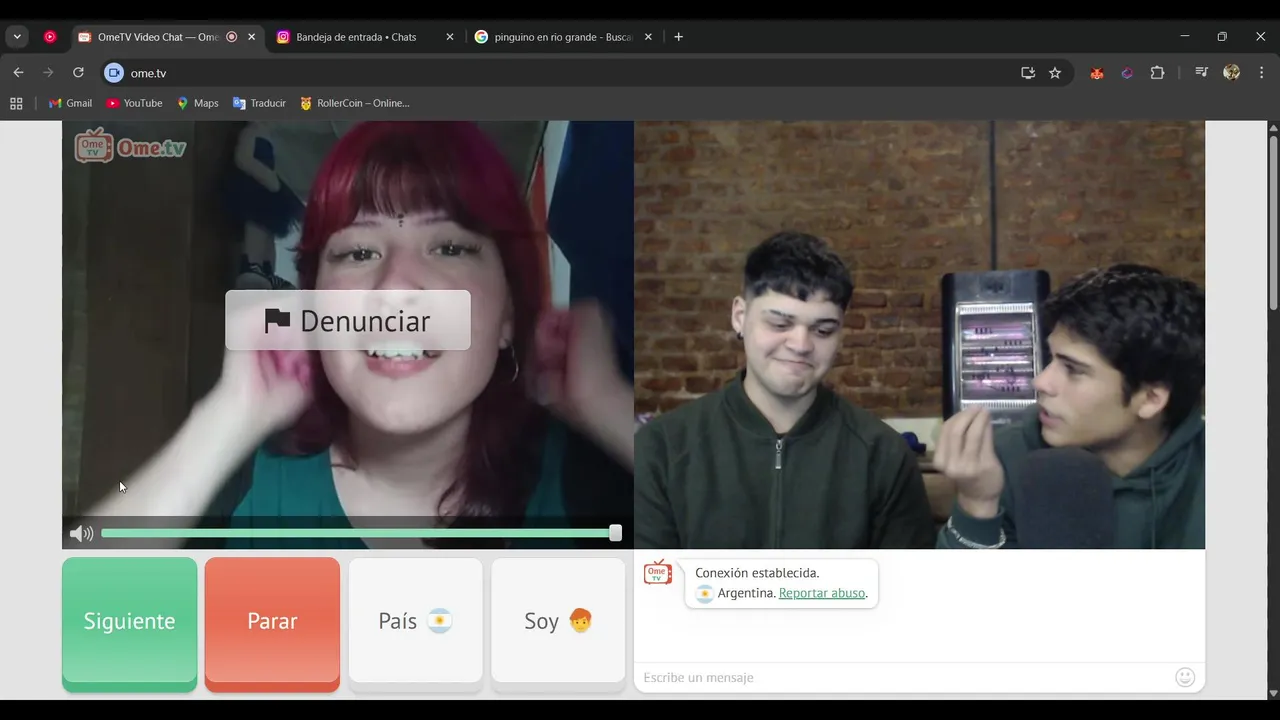
Task: Close the Google search tab
Action: pos(648,37)
